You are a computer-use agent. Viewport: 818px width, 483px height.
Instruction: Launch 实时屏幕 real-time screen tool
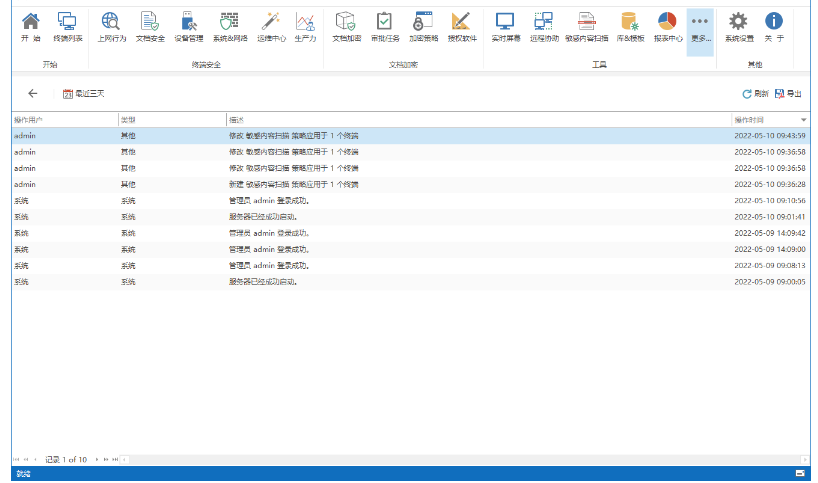pos(505,26)
